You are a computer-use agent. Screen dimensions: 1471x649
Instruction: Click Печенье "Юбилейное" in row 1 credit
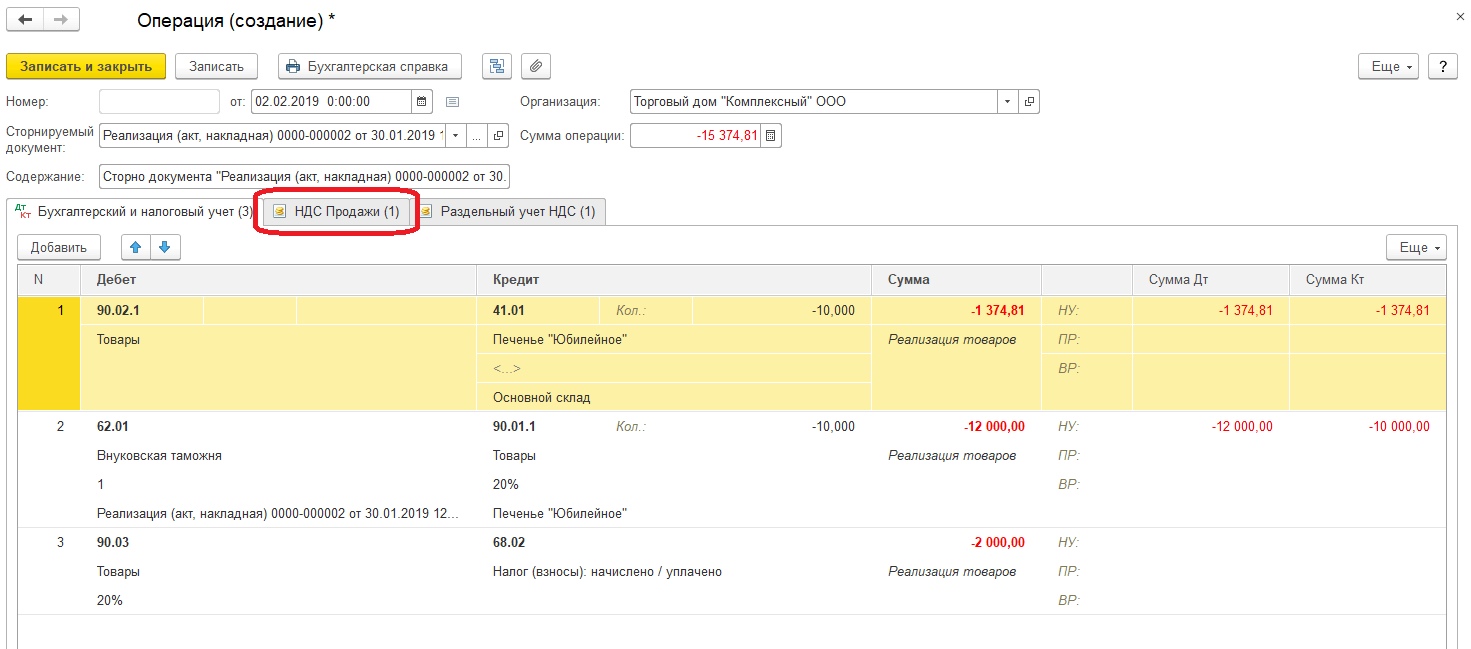560,340
